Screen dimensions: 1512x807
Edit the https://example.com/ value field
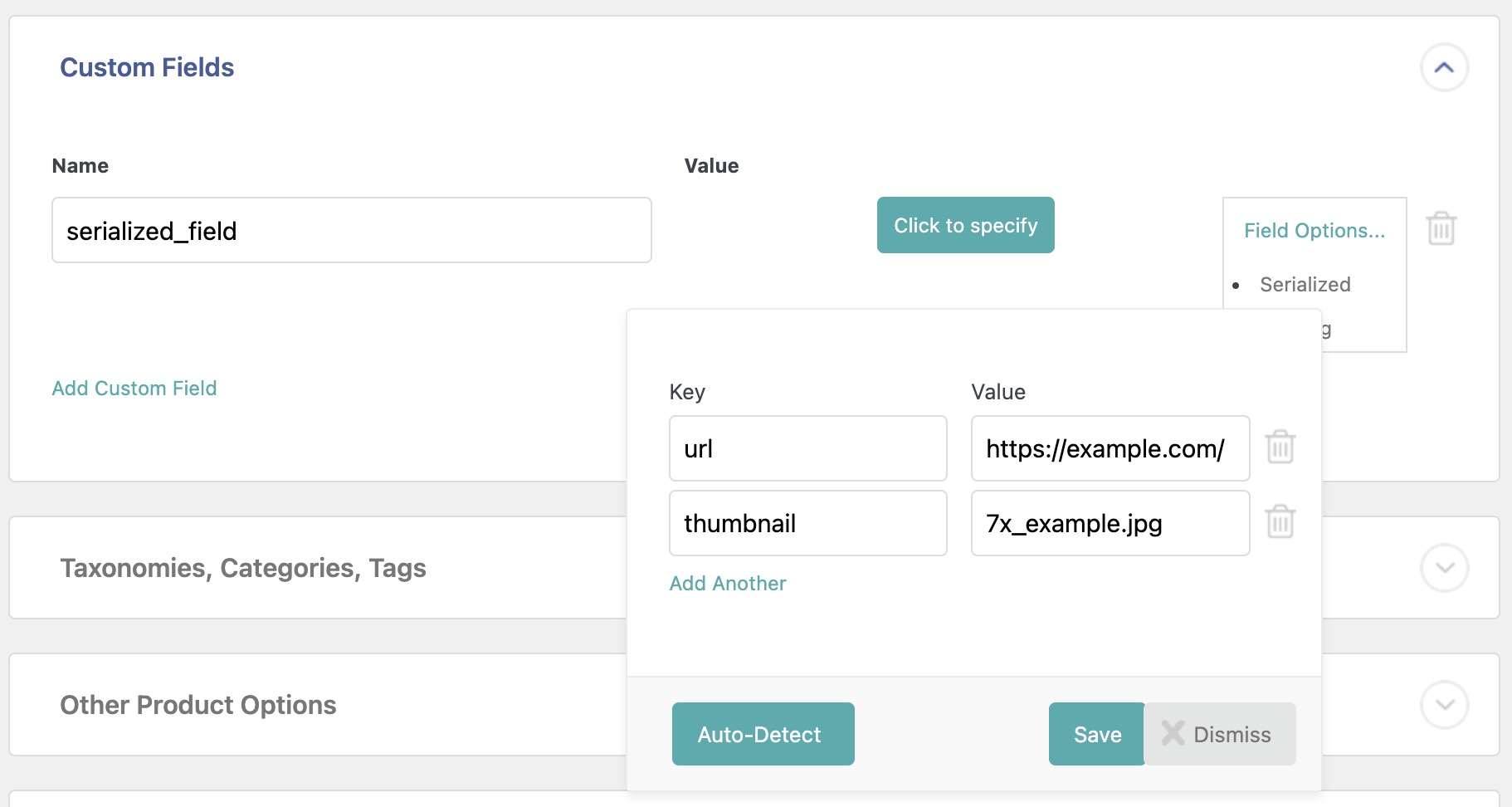click(x=1110, y=448)
